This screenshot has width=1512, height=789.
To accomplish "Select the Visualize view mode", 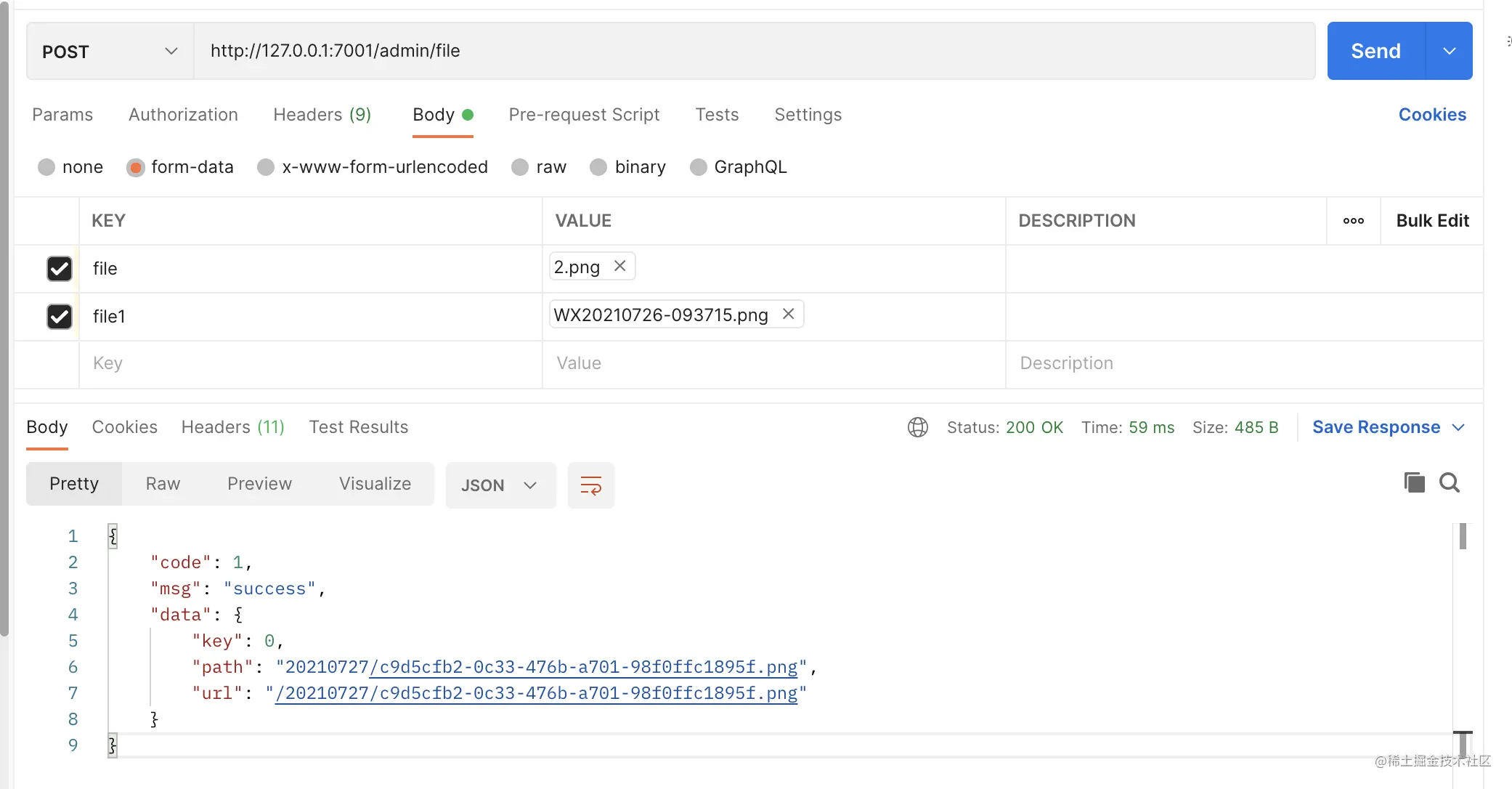I will click(x=375, y=484).
